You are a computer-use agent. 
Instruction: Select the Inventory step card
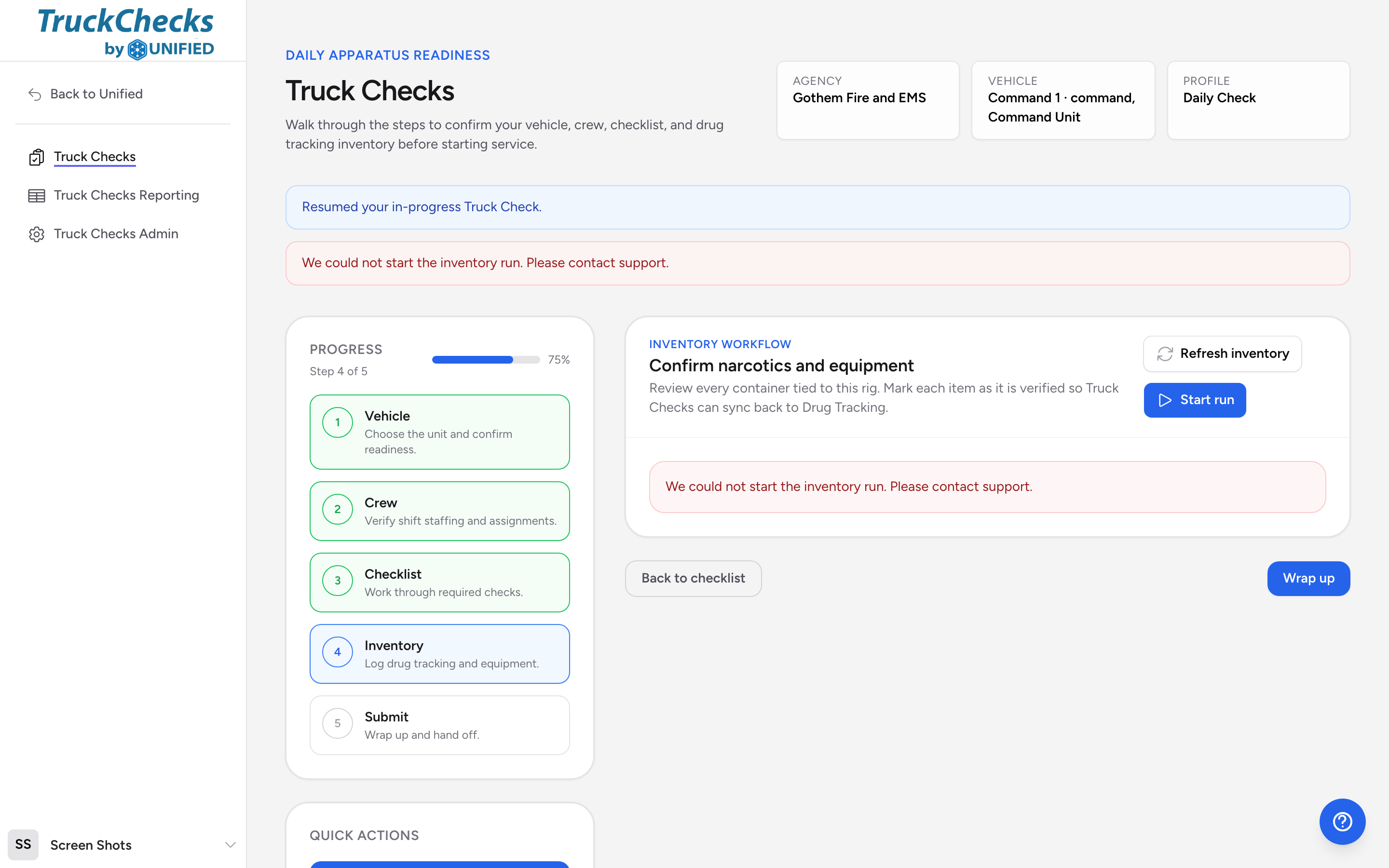tap(440, 654)
